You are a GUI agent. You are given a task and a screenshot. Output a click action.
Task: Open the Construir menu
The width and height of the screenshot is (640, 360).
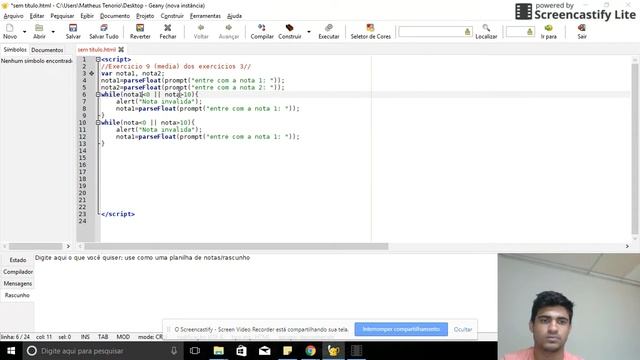click(172, 16)
